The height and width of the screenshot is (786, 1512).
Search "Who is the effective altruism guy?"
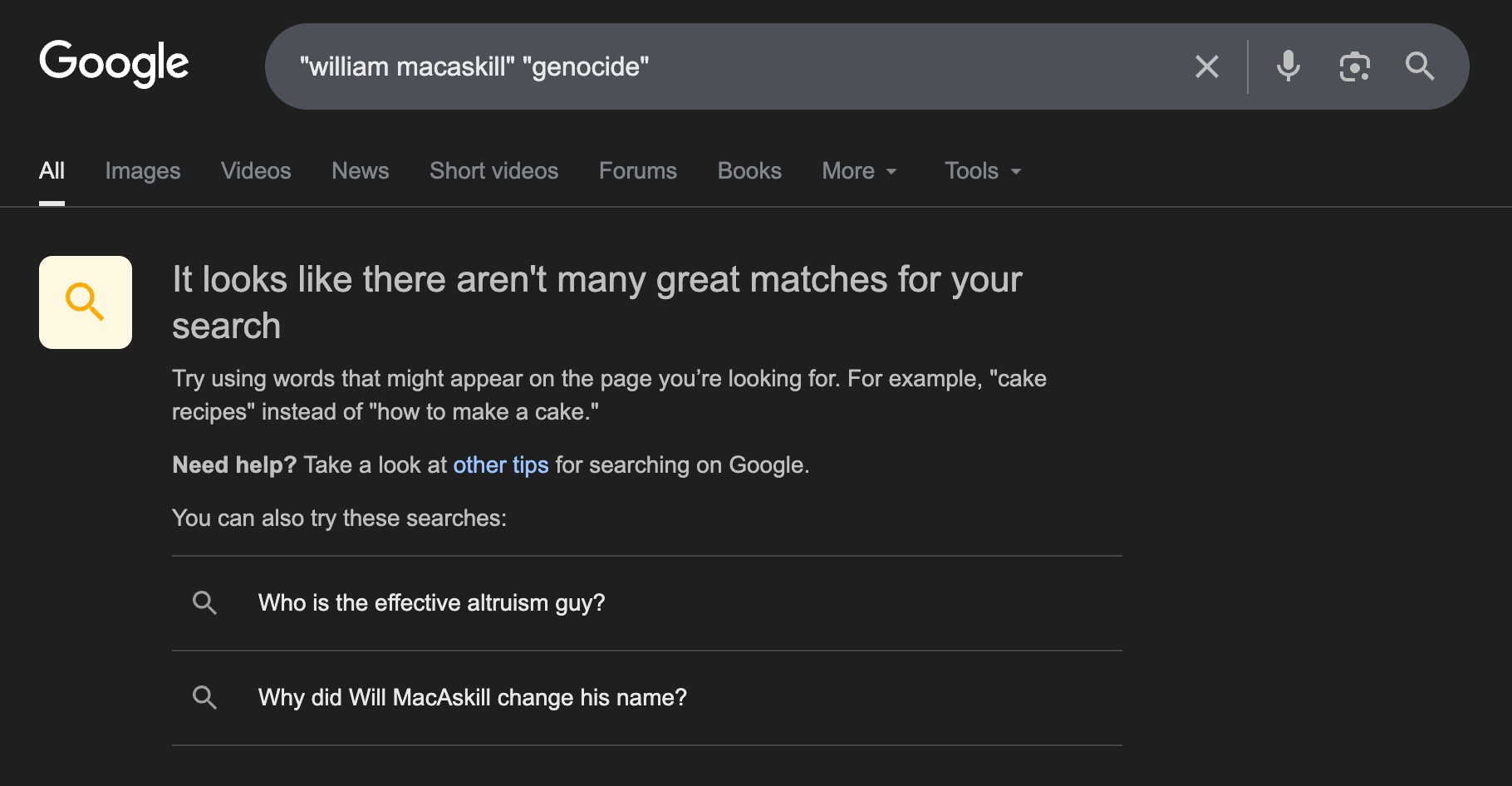pyautogui.click(x=646, y=603)
